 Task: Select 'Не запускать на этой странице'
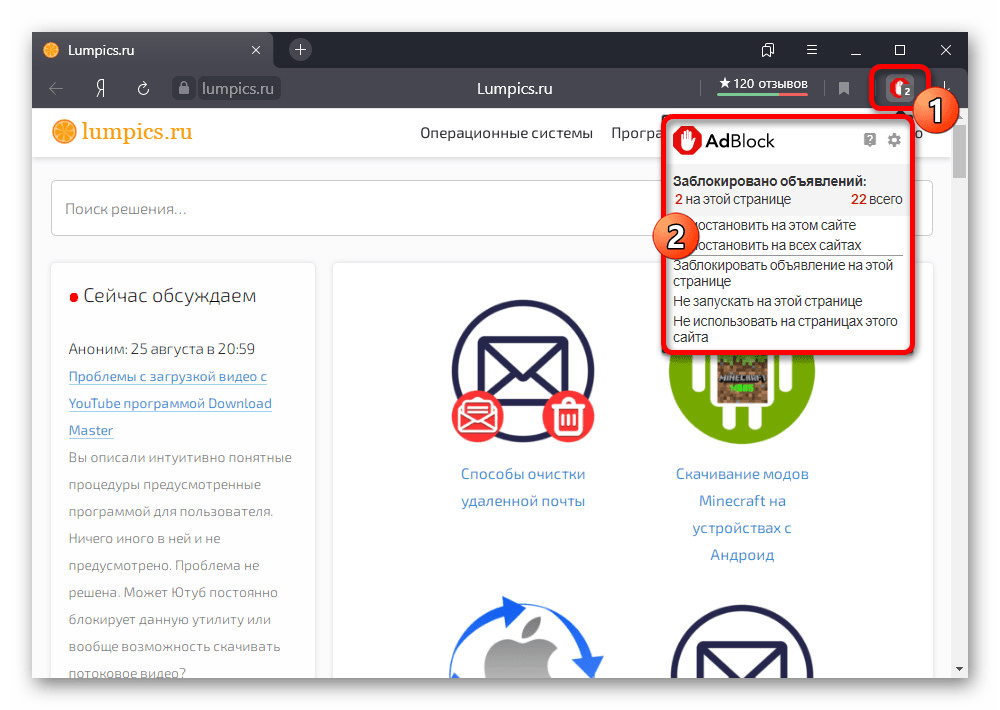point(767,301)
